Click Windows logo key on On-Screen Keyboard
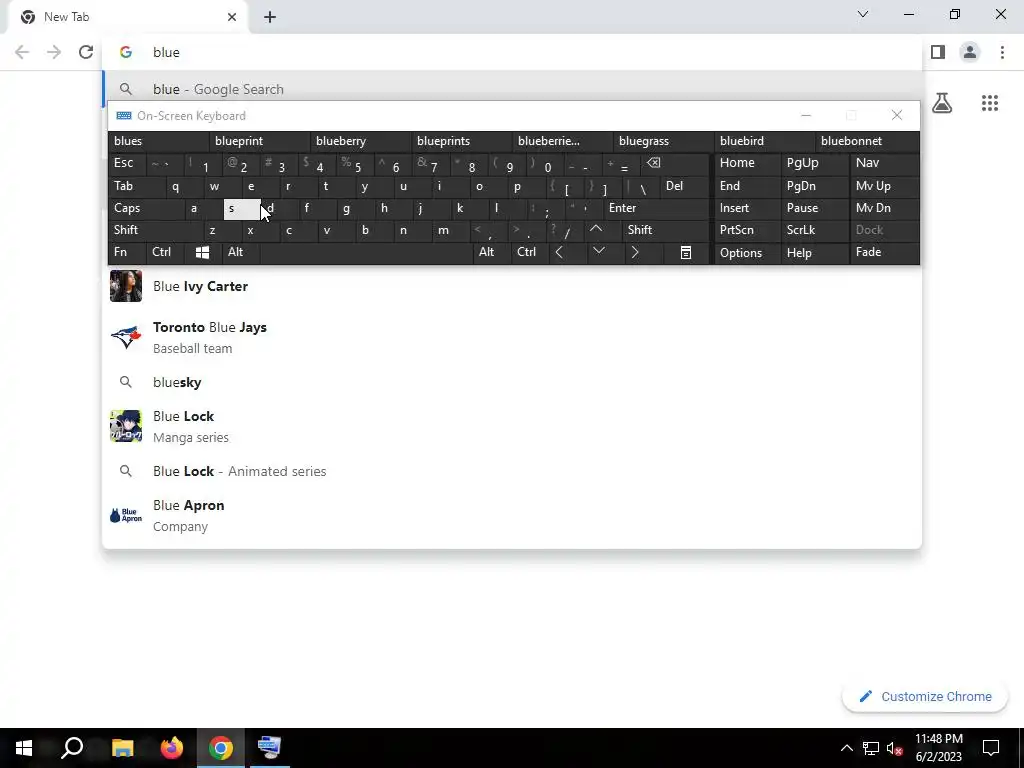The height and width of the screenshot is (768, 1024). click(x=202, y=253)
